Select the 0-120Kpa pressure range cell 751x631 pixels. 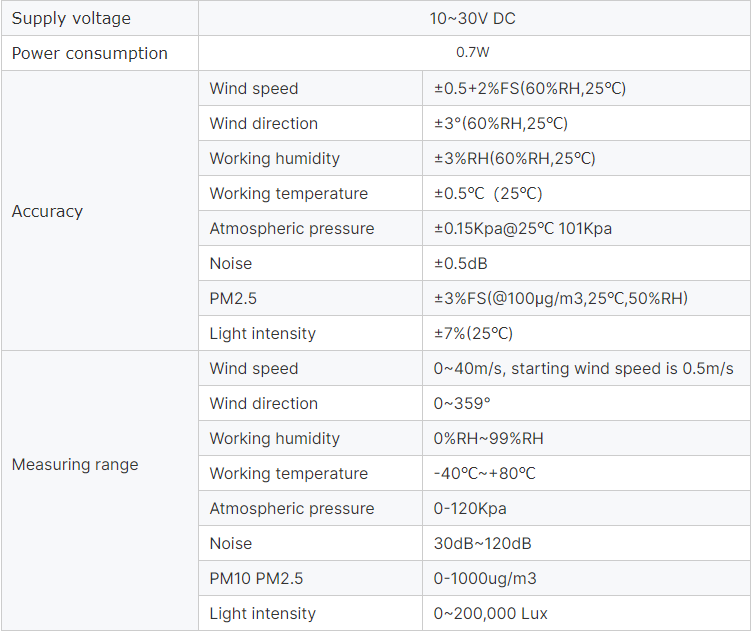tap(586, 508)
